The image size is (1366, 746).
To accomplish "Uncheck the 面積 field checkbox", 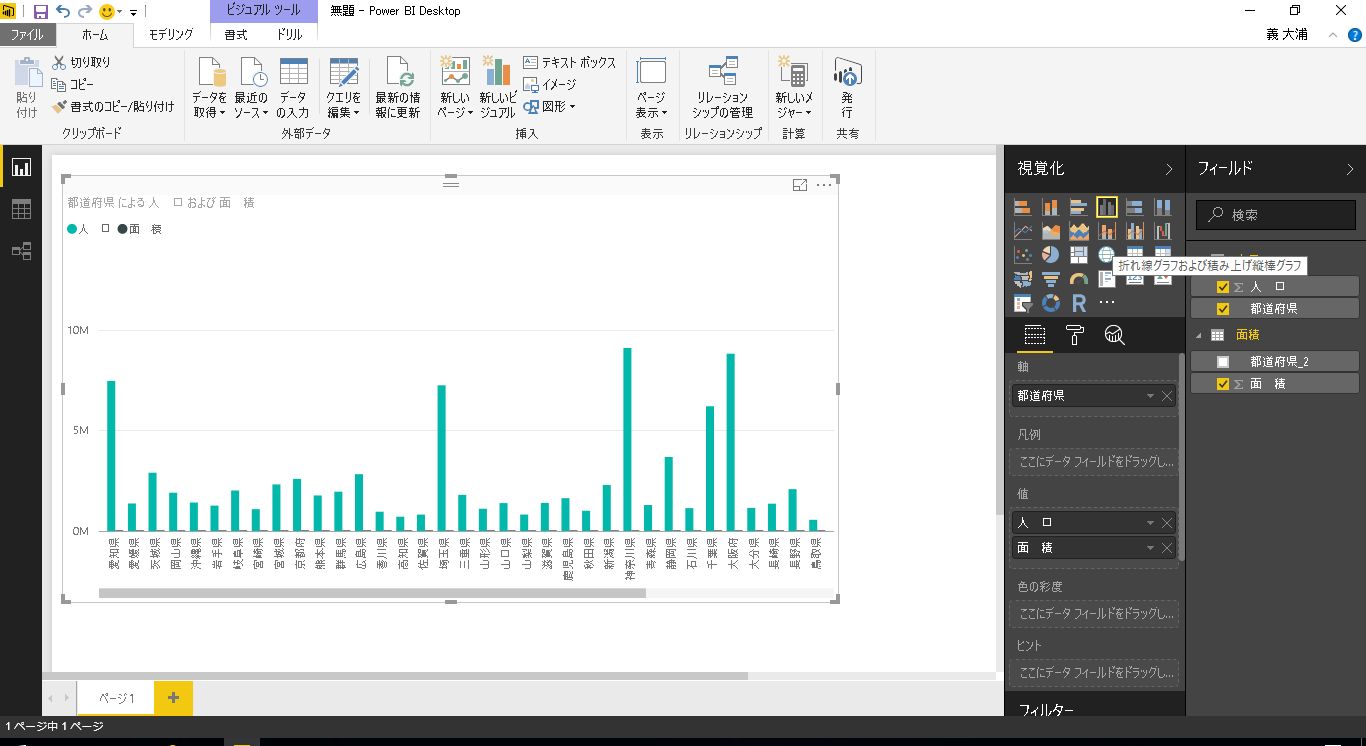I will 1222,384.
